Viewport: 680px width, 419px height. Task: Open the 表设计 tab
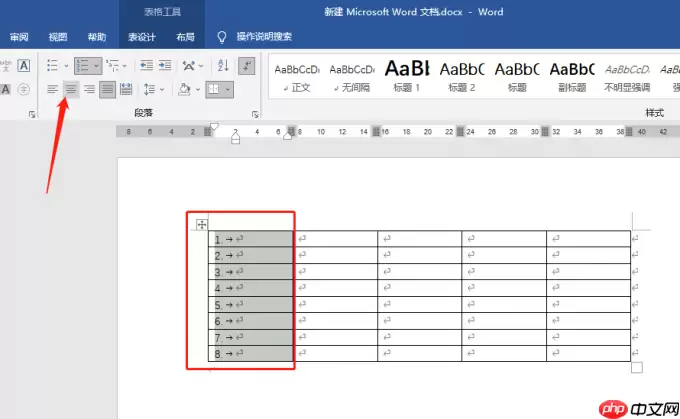pos(141,37)
